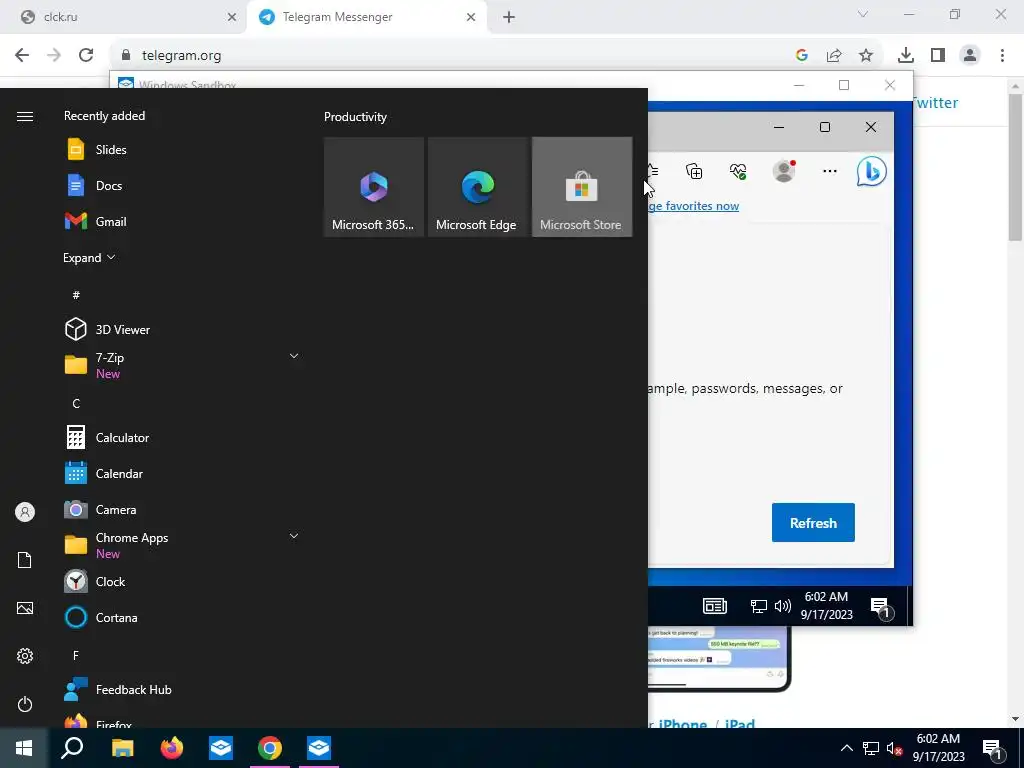The height and width of the screenshot is (768, 1024).
Task: Open Edge browser essentials heart icon
Action: click(x=738, y=171)
